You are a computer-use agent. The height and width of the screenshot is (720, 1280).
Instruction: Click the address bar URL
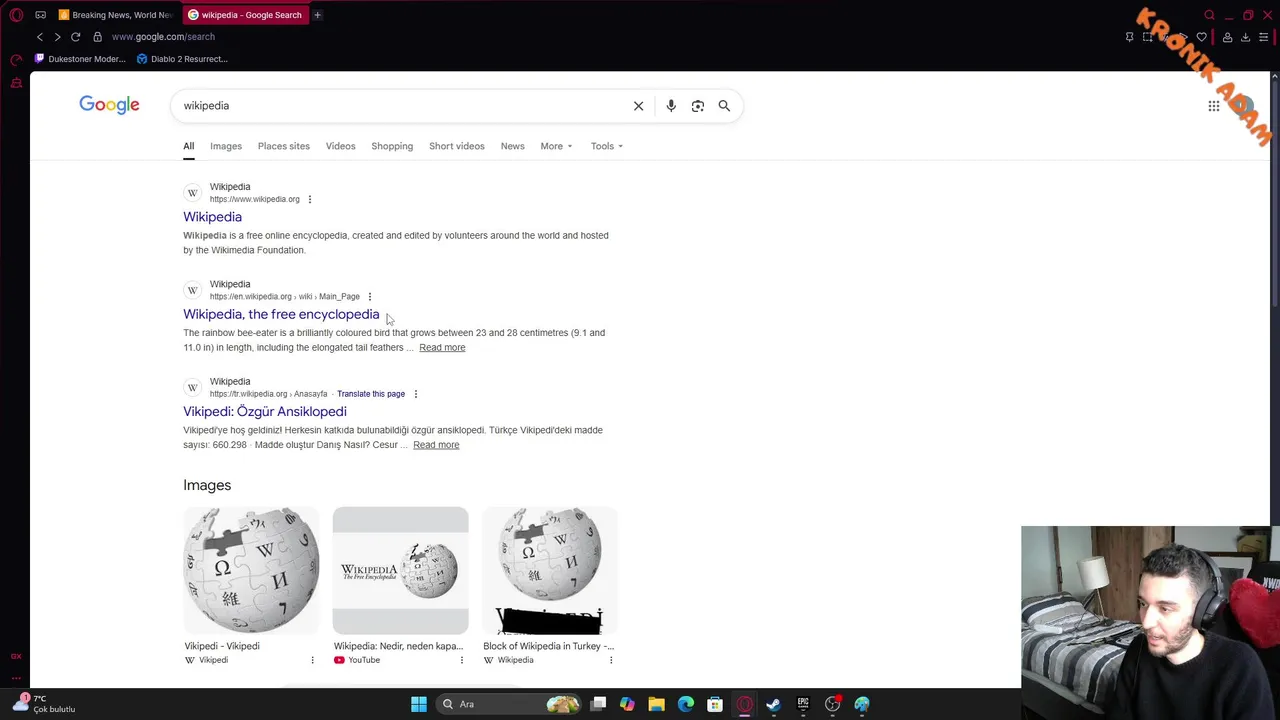tap(163, 37)
